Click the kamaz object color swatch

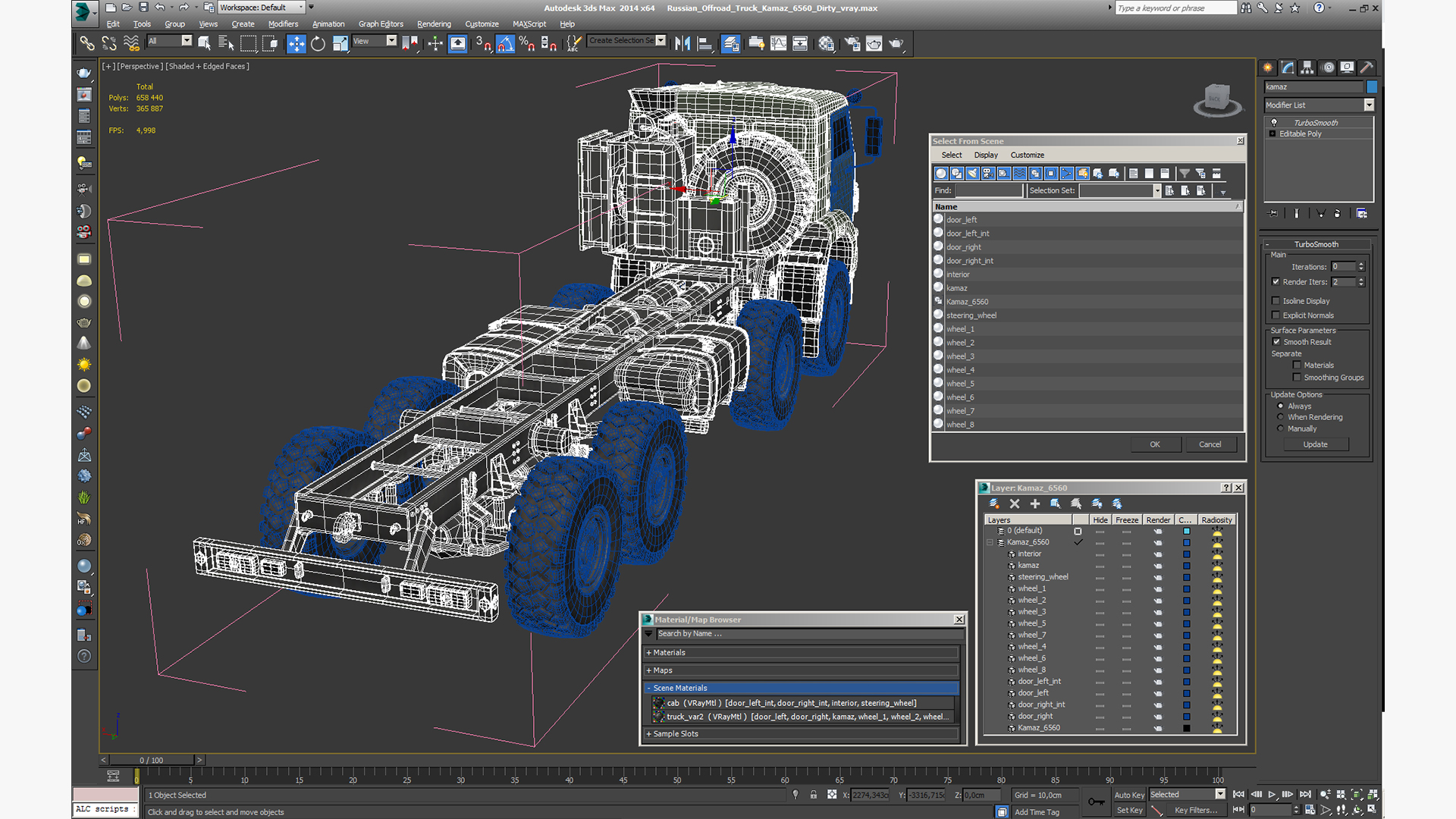click(1372, 87)
